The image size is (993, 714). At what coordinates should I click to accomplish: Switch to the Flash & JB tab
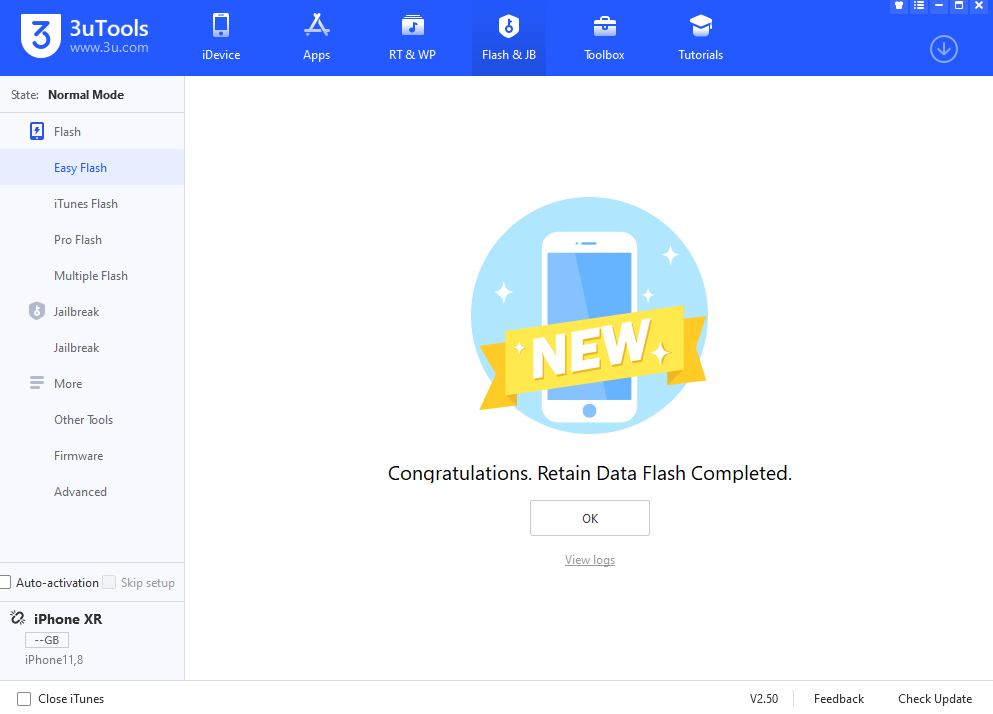point(508,38)
